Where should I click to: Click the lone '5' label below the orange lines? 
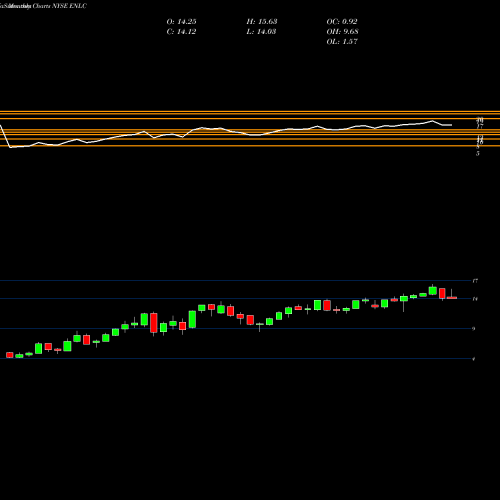(x=478, y=154)
